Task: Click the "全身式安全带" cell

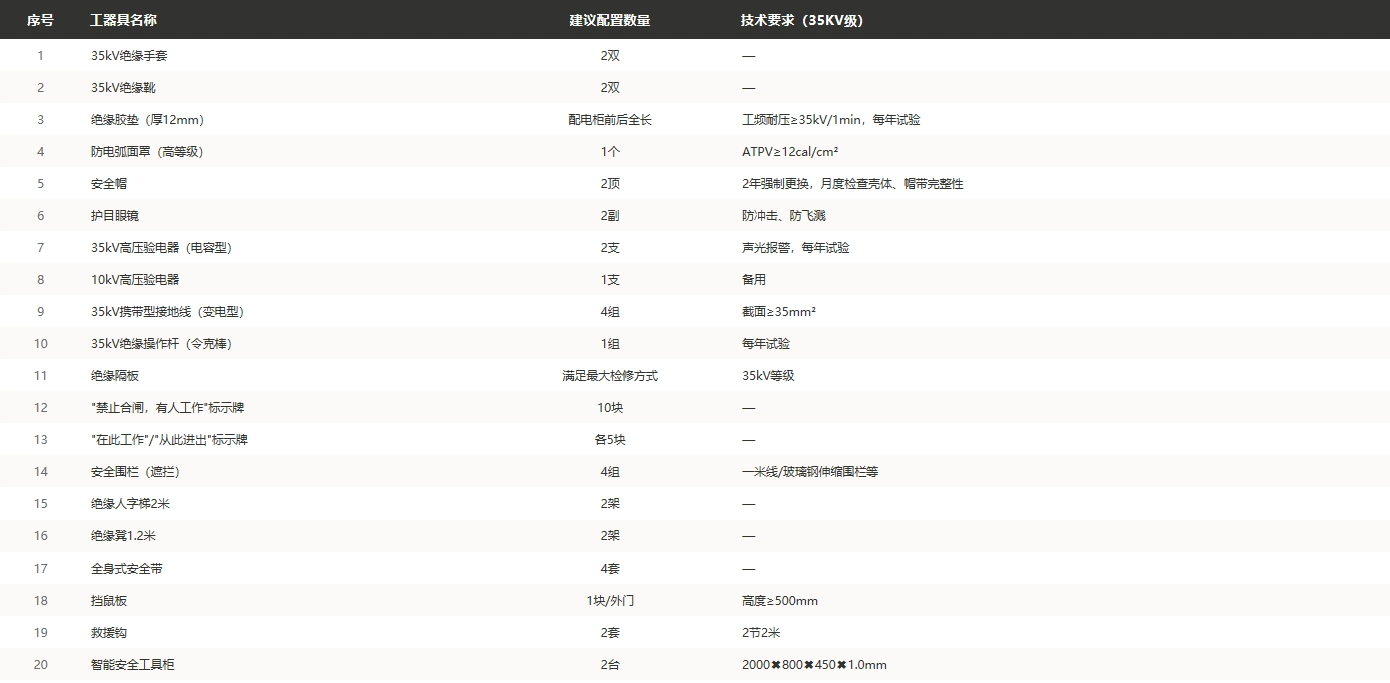Action: tap(127, 569)
